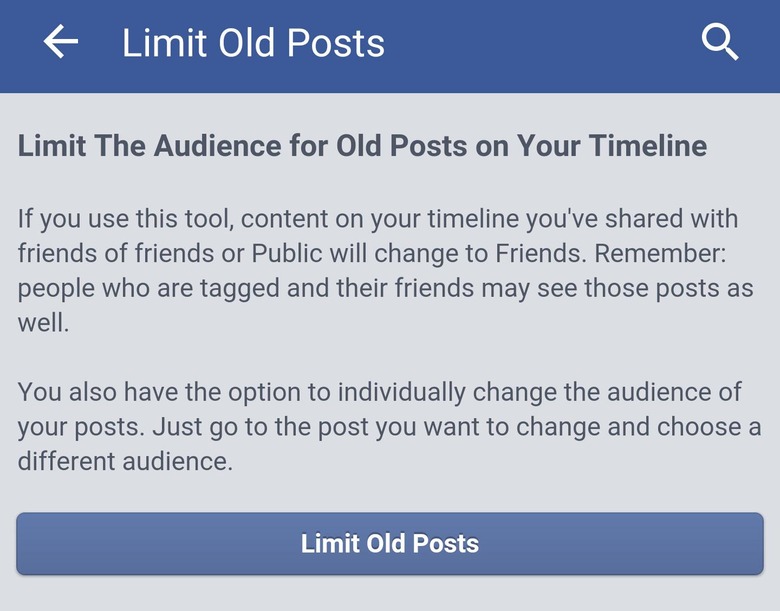Select the 'Limit Old Posts' header title

point(253,43)
